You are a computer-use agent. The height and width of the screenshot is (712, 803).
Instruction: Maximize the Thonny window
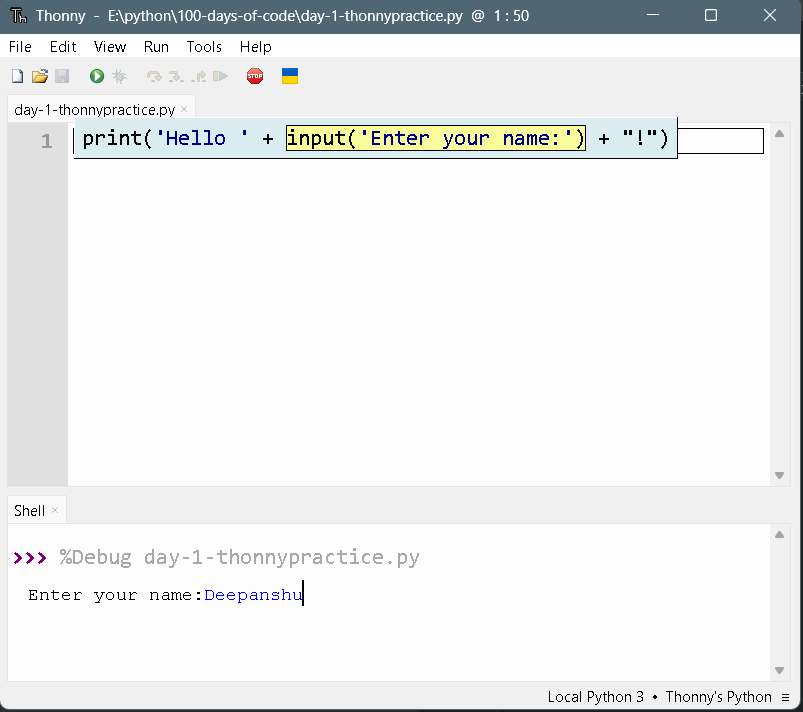(x=711, y=15)
